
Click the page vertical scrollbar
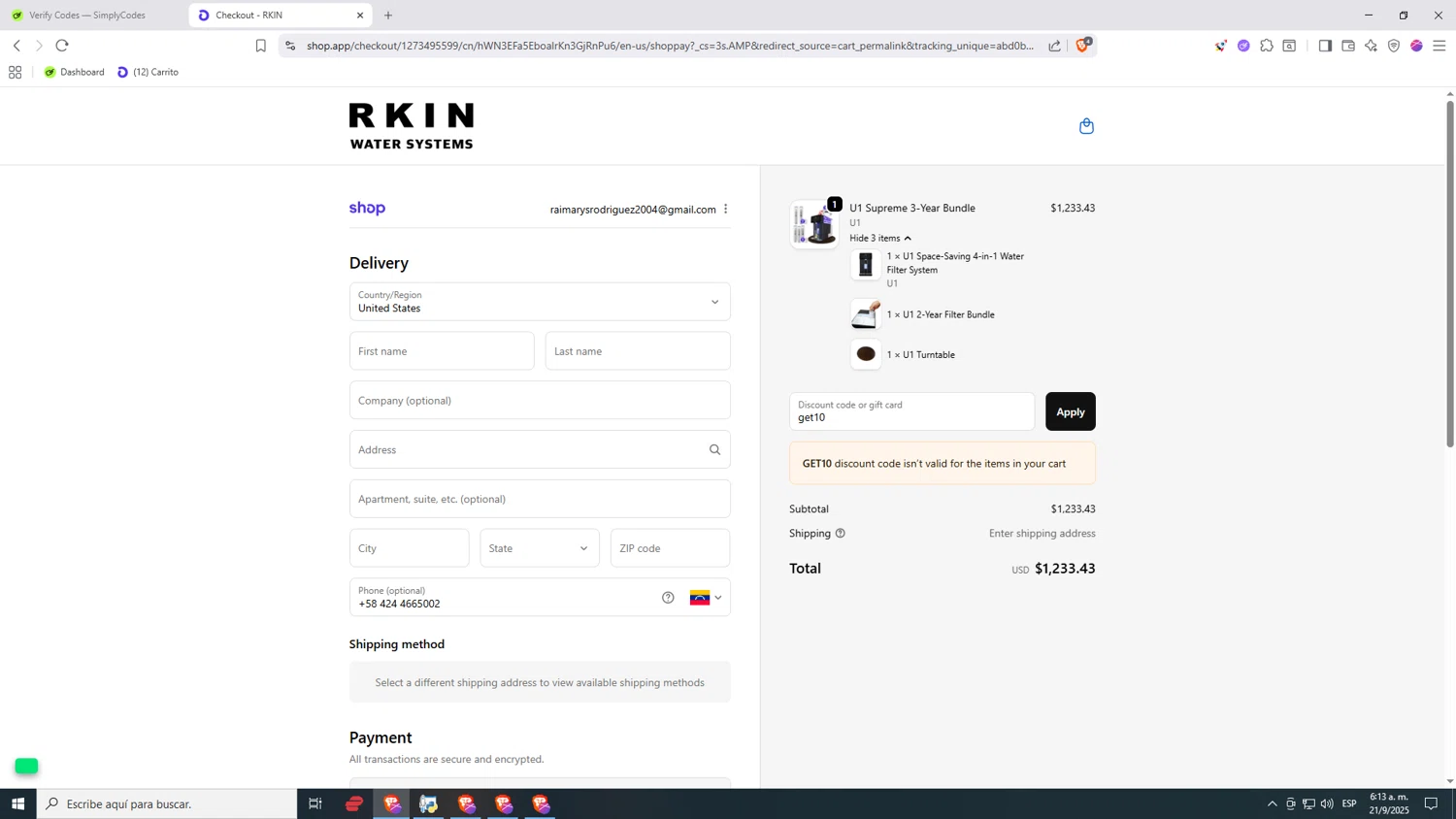1450,274
